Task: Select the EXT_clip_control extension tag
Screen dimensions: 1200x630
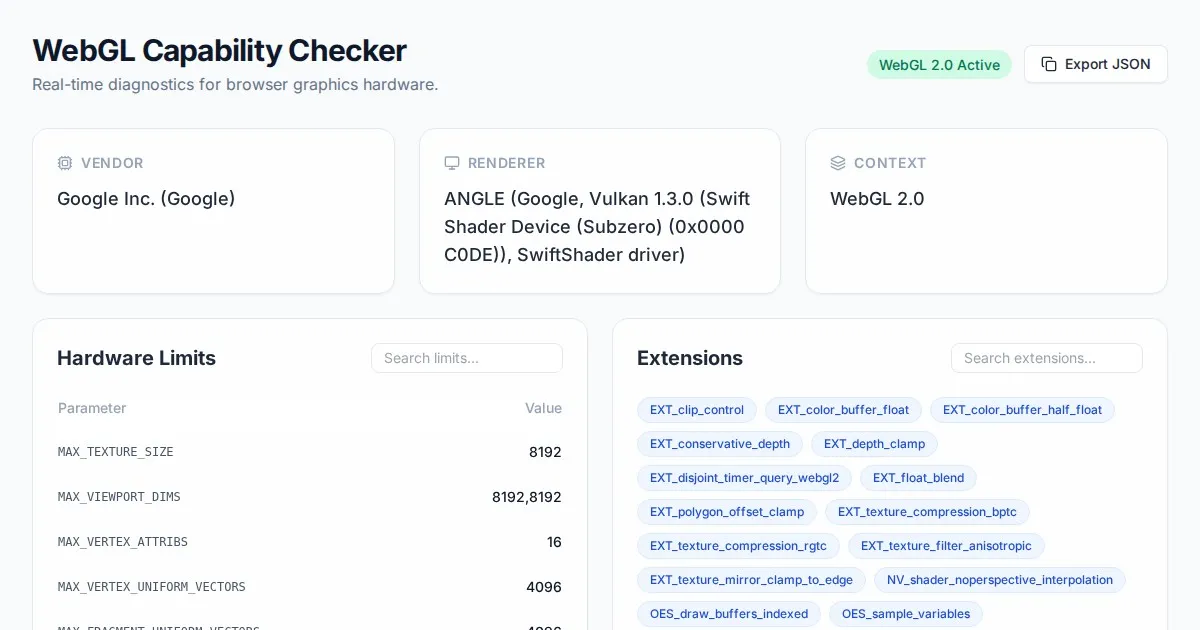Action: pos(697,410)
